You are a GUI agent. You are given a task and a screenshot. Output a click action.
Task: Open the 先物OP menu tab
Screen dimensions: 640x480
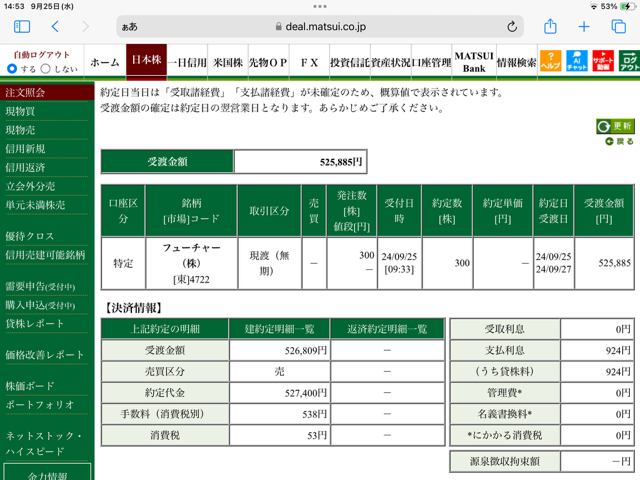(x=268, y=62)
